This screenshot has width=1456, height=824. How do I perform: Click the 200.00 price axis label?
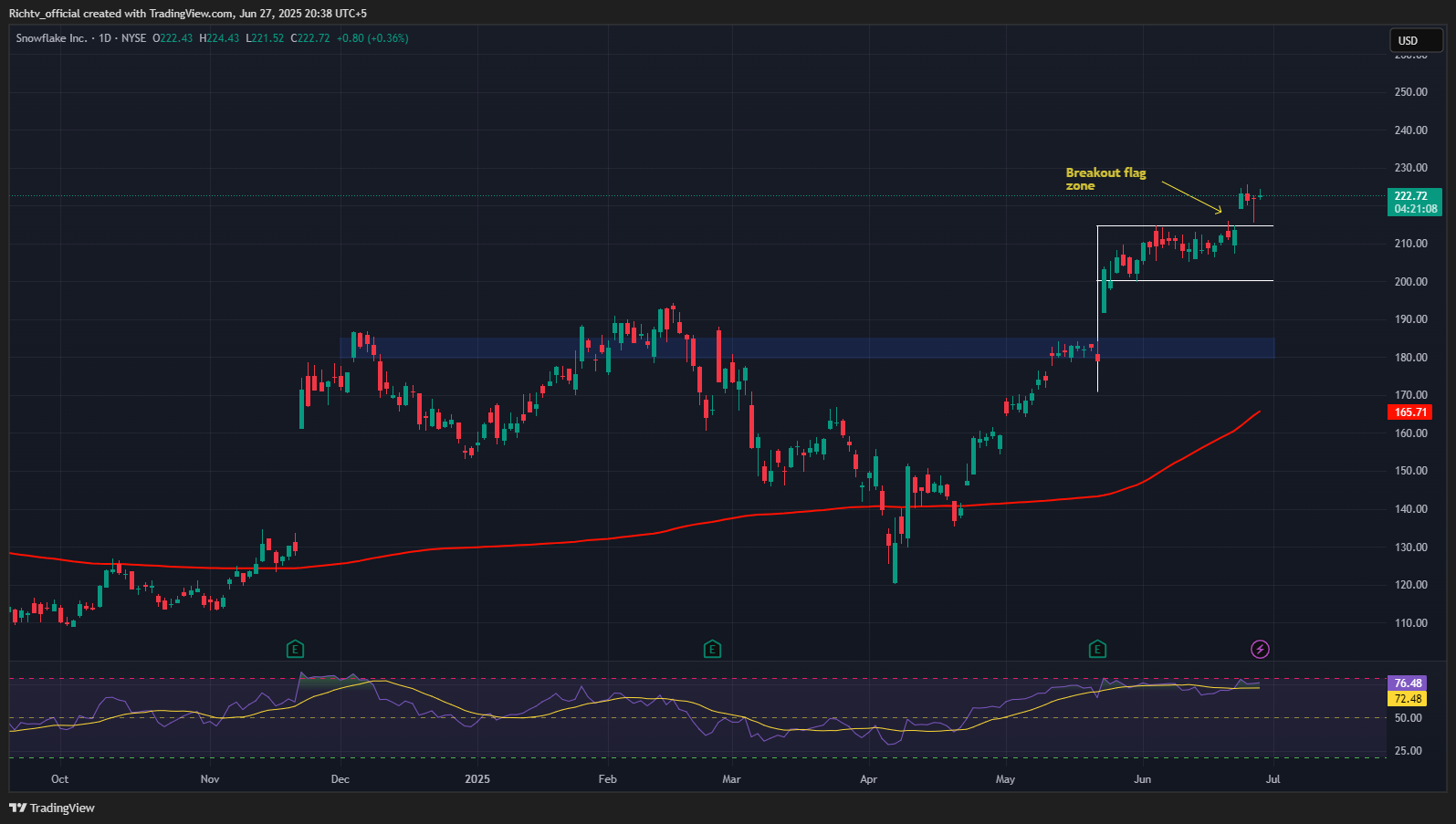pyautogui.click(x=1411, y=282)
